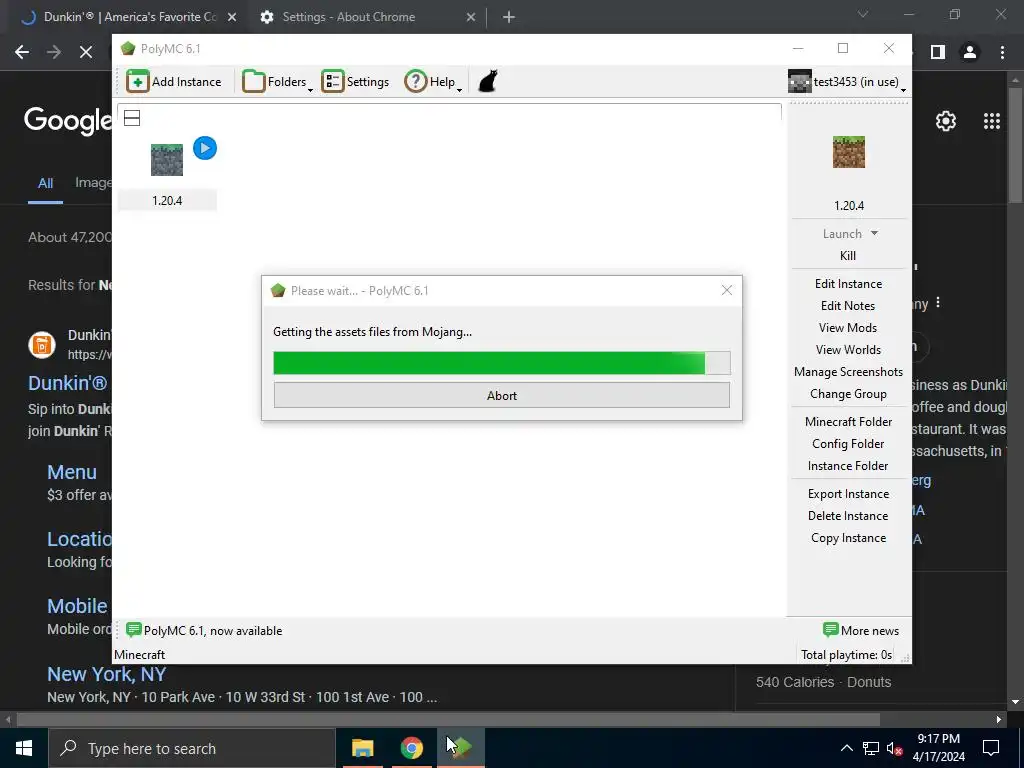The width and height of the screenshot is (1024, 768).
Task: Open the Menu sitelink in results
Action: click(72, 472)
